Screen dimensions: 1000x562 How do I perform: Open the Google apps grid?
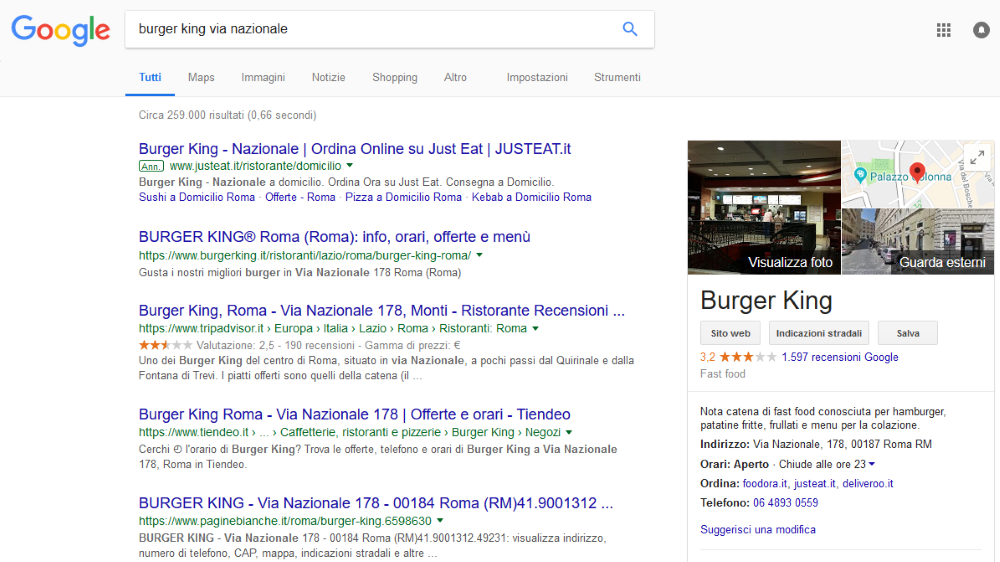coord(943,30)
